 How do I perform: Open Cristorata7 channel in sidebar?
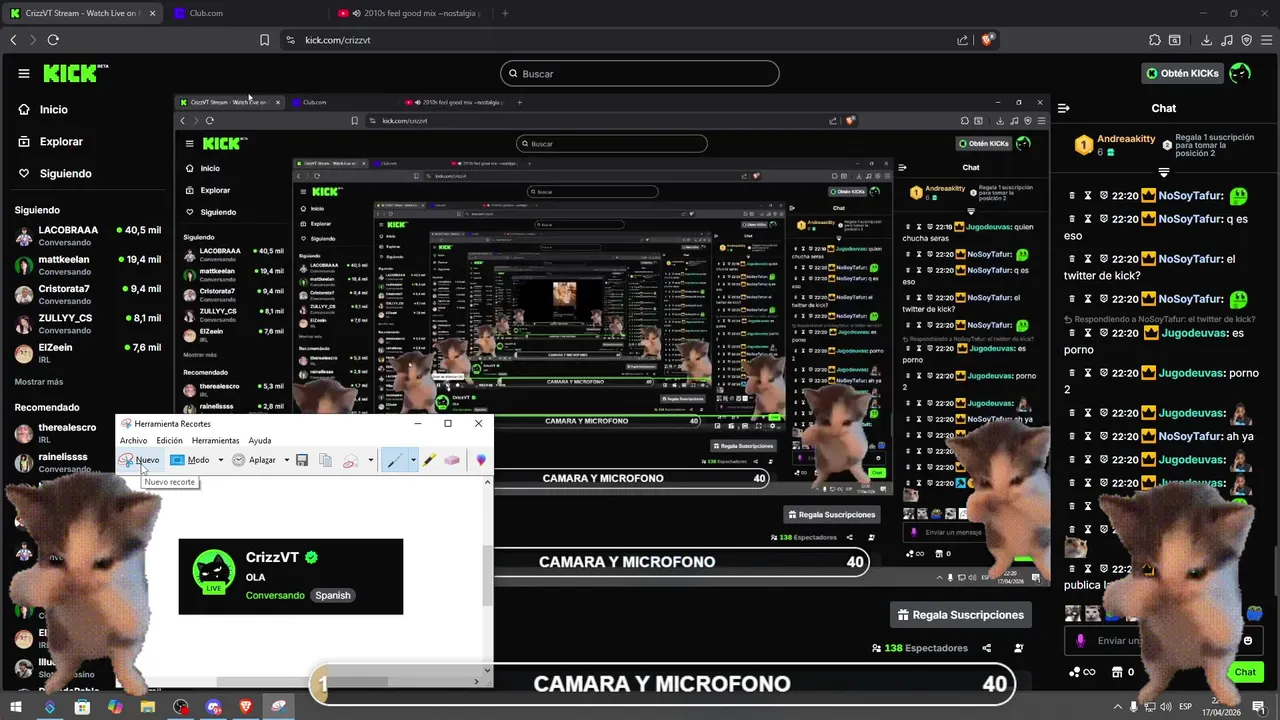(x=88, y=294)
